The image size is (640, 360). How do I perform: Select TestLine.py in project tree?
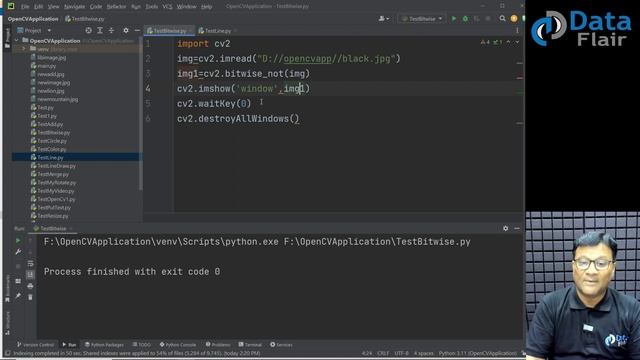(50, 158)
